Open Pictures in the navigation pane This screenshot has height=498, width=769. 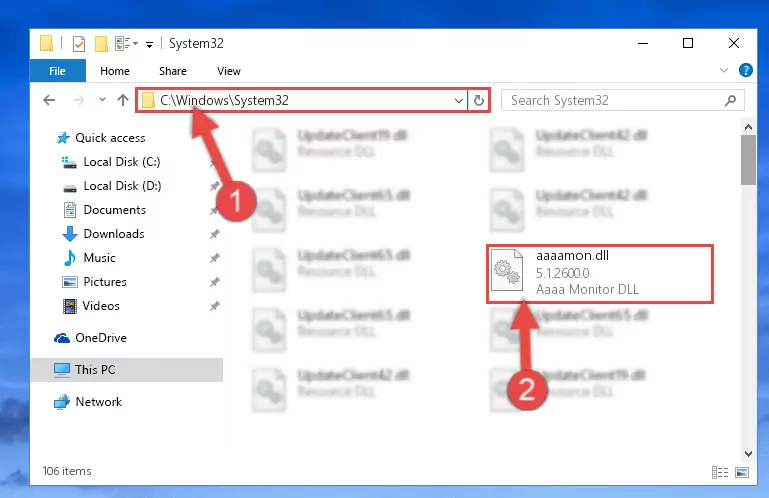point(105,282)
